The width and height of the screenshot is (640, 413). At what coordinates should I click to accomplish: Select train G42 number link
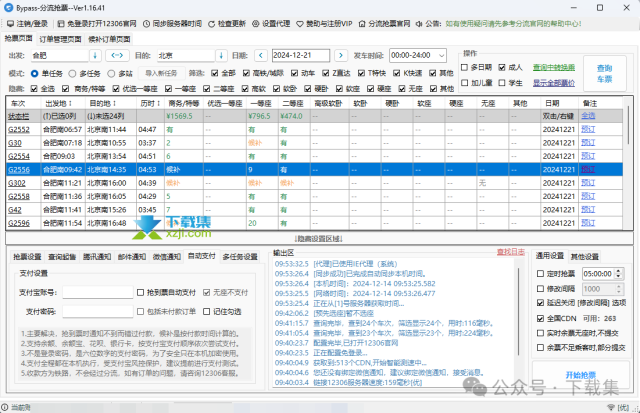point(15,210)
